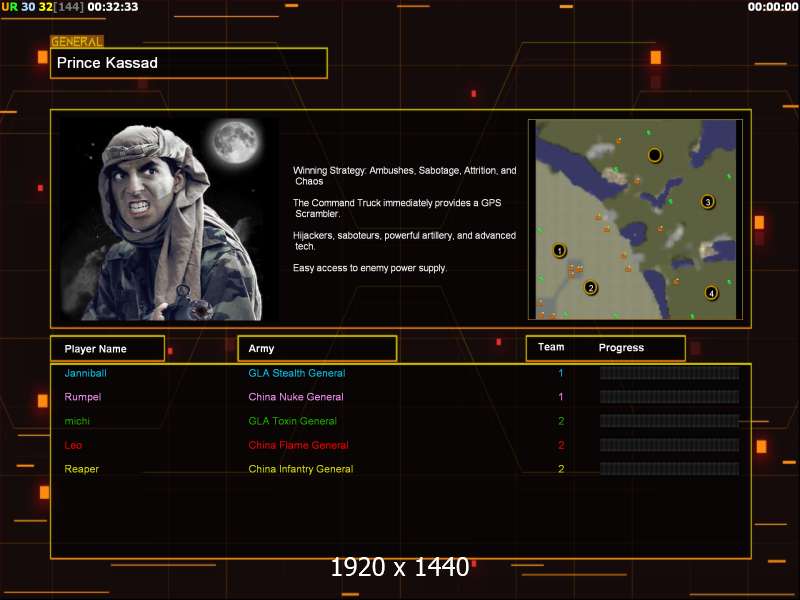Viewport: 800px width, 600px height.
Task: Click team number for Rumpel
Action: 561,397
